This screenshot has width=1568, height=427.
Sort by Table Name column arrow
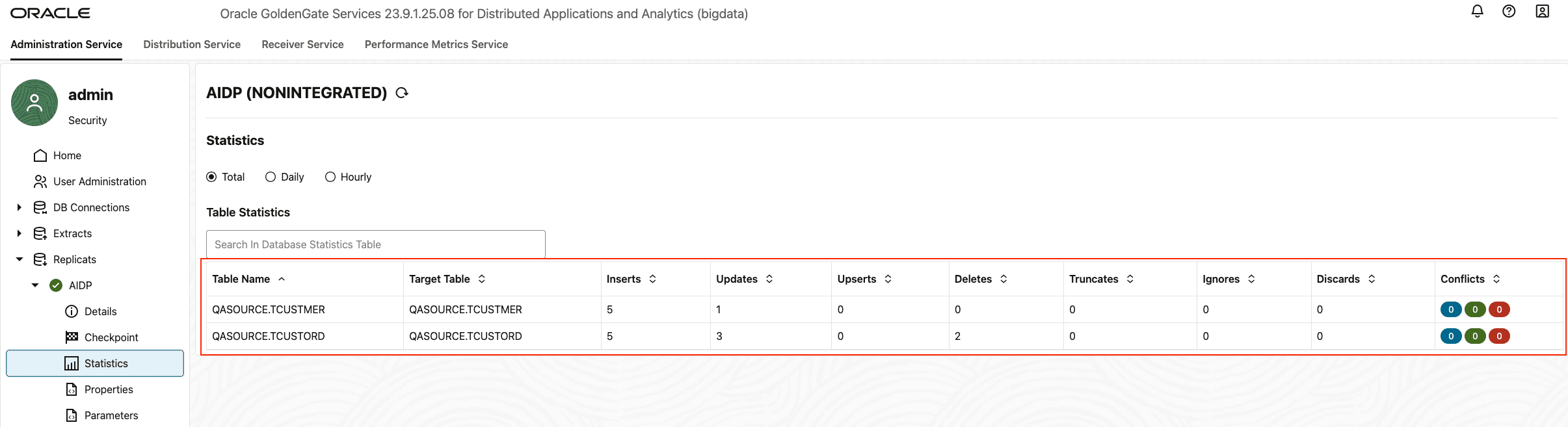pos(282,279)
